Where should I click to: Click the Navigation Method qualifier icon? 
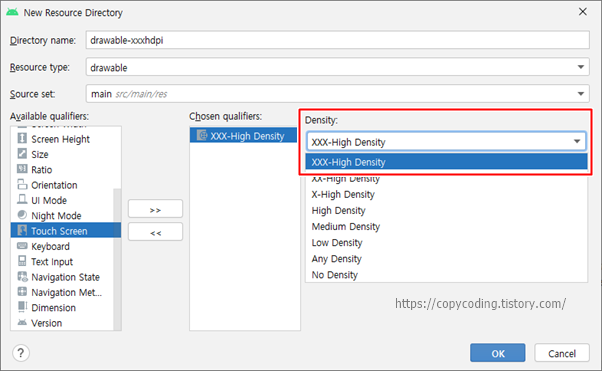22,292
